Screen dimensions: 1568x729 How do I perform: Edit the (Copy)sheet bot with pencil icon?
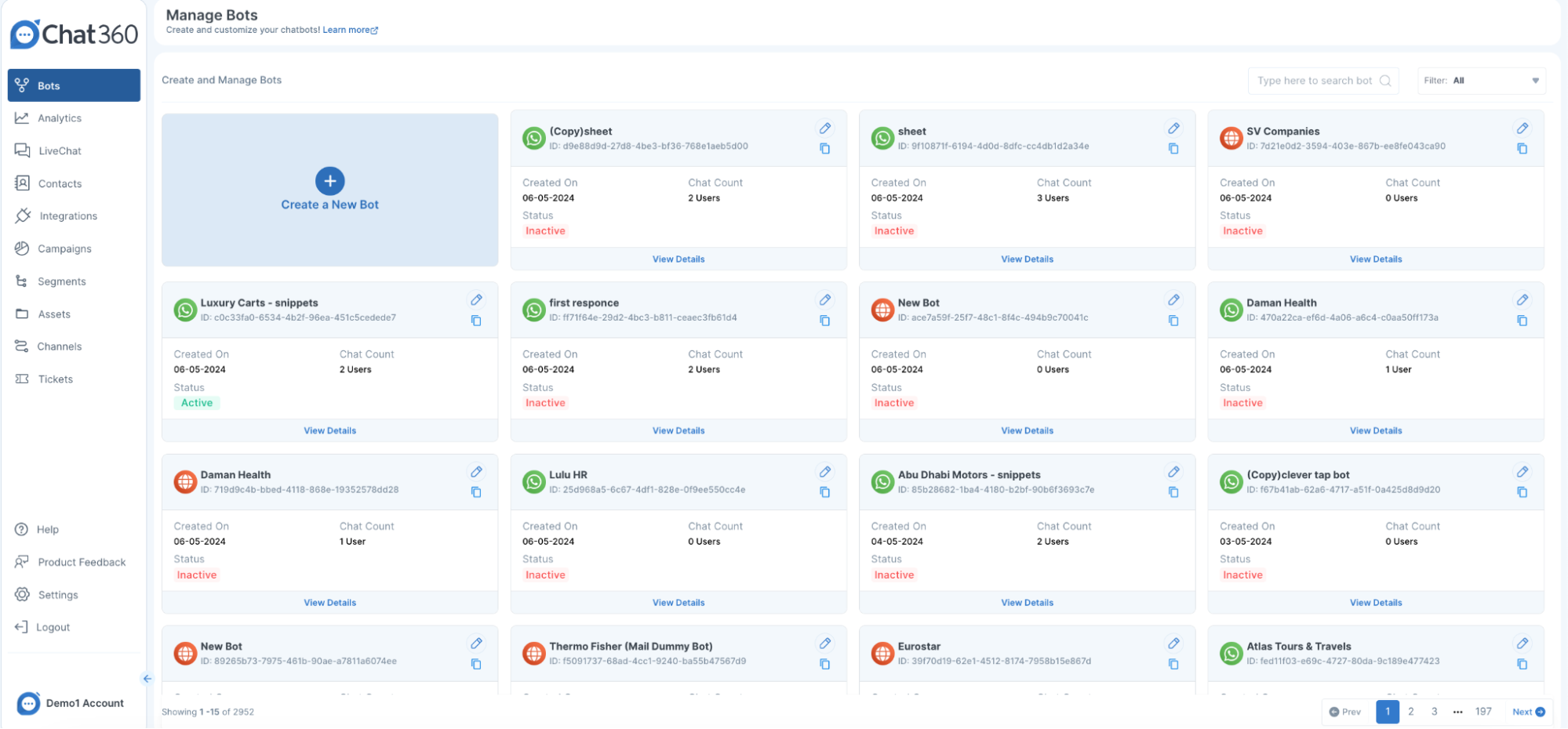click(x=824, y=129)
